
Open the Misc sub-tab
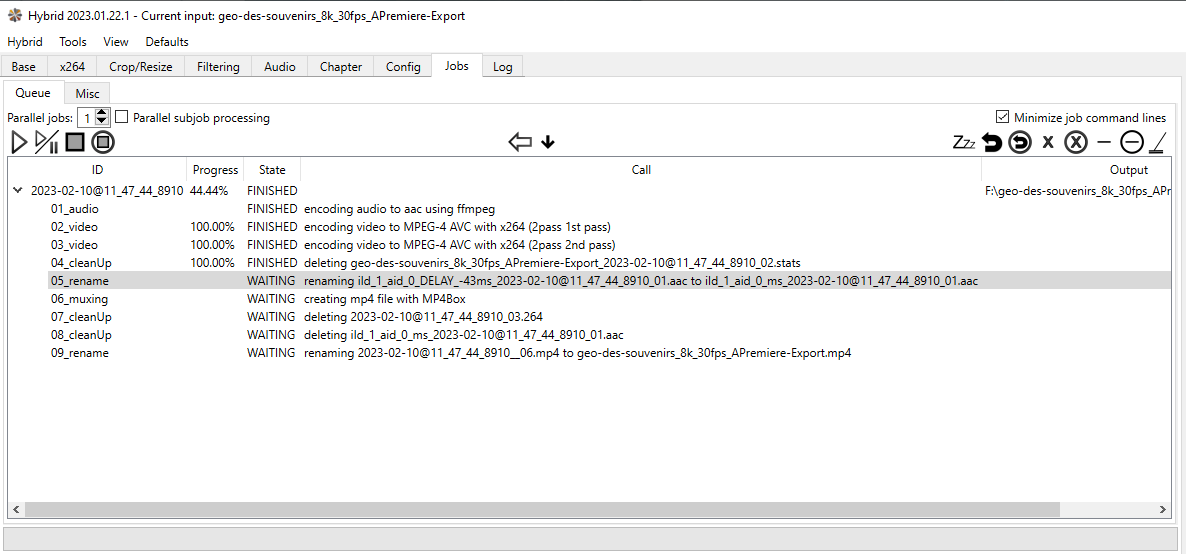pyautogui.click(x=88, y=93)
